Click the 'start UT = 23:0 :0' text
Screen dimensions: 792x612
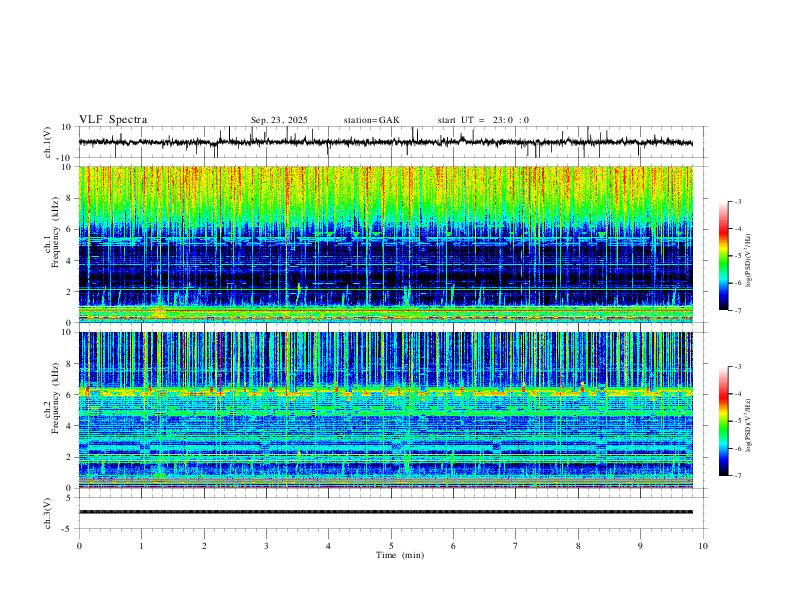(483, 120)
